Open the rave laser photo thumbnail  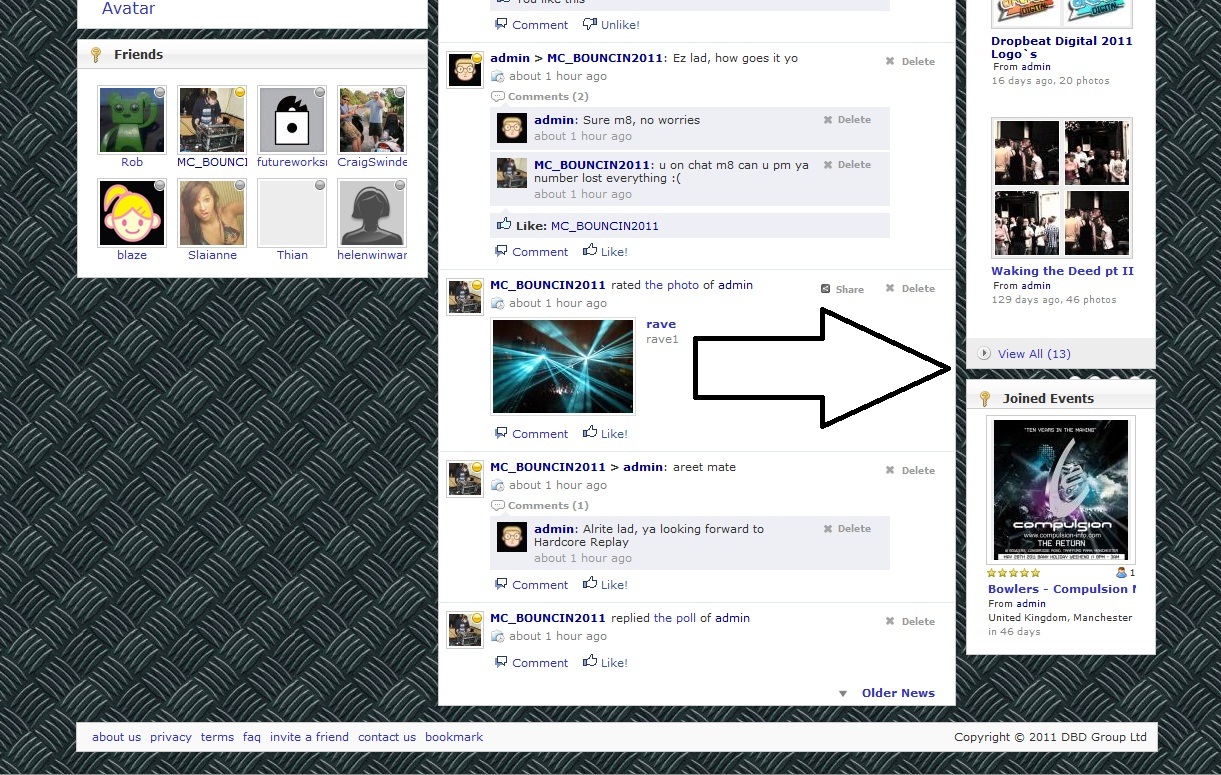click(563, 366)
